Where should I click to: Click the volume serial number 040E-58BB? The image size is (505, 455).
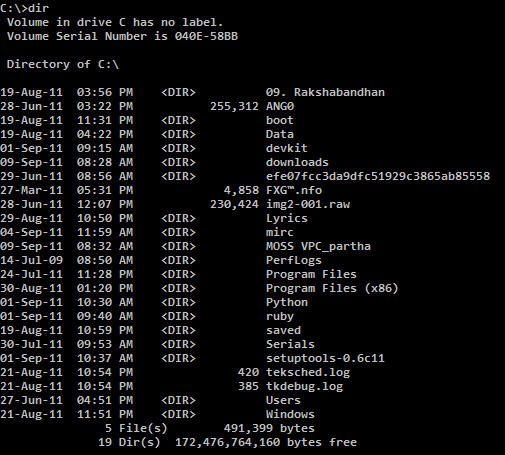206,36
